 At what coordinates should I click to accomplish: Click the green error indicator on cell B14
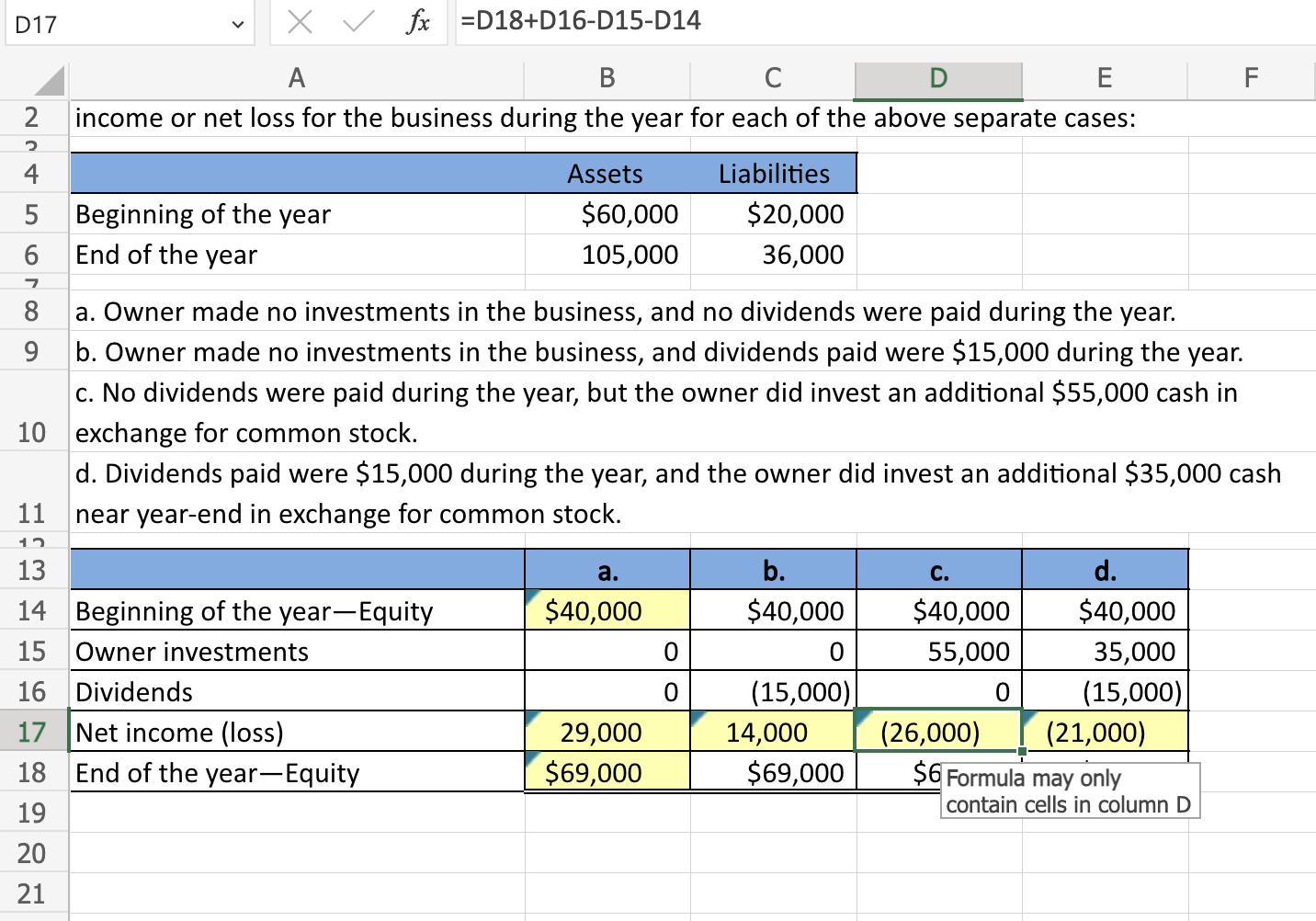531,597
